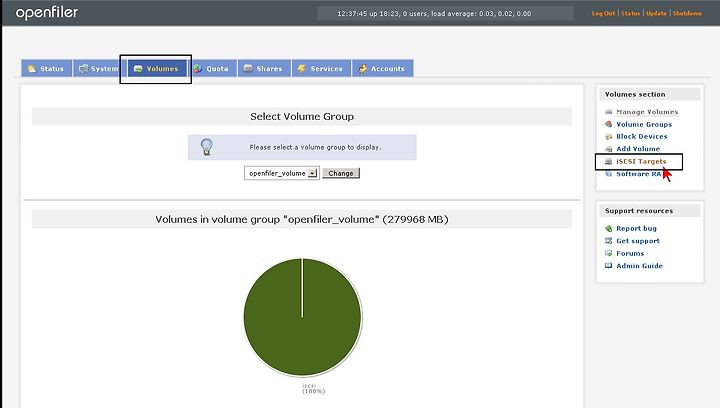This screenshot has width=720, height=408.
Task: Open the Report bug link
Action: 636,228
